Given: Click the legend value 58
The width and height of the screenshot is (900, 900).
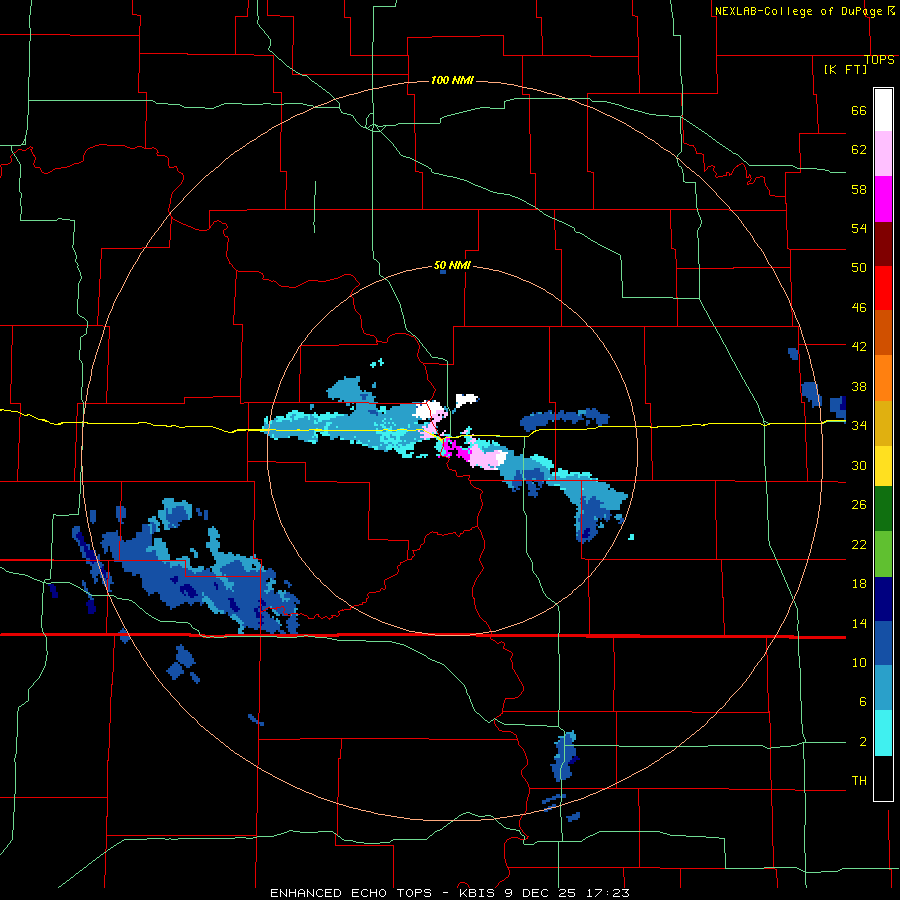Looking at the screenshot, I should 859,189.
